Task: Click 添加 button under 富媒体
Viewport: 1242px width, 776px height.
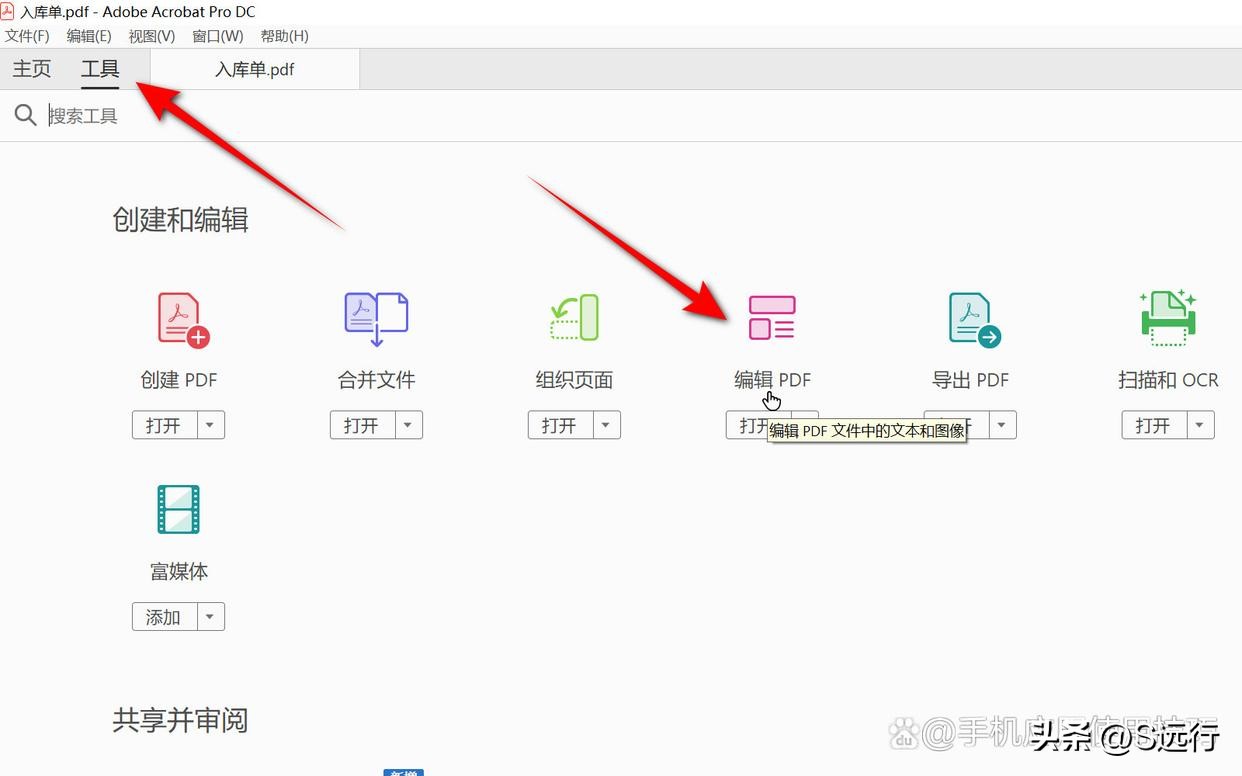Action: point(164,617)
